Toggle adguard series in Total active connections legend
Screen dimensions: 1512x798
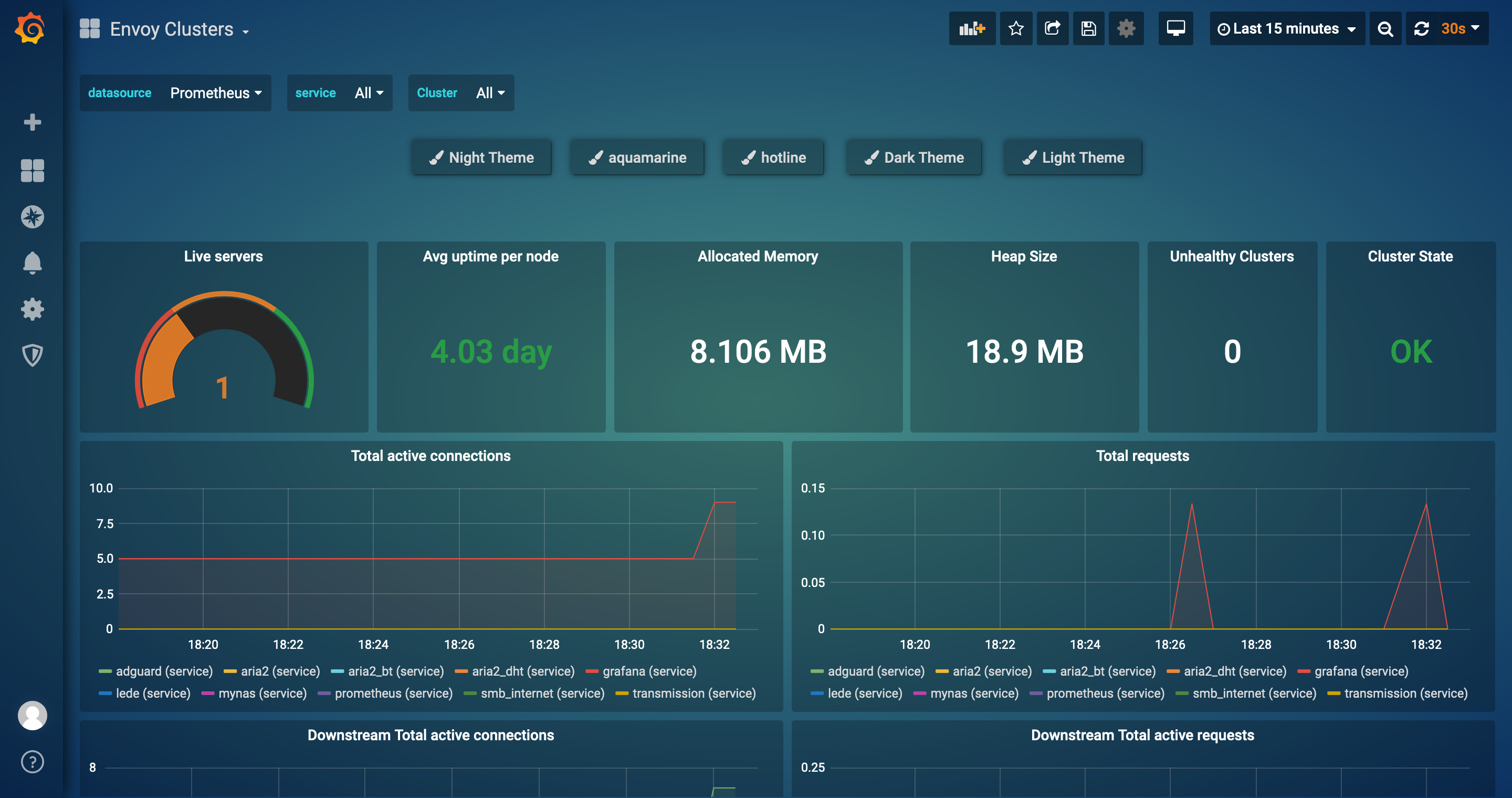pyautogui.click(x=164, y=671)
